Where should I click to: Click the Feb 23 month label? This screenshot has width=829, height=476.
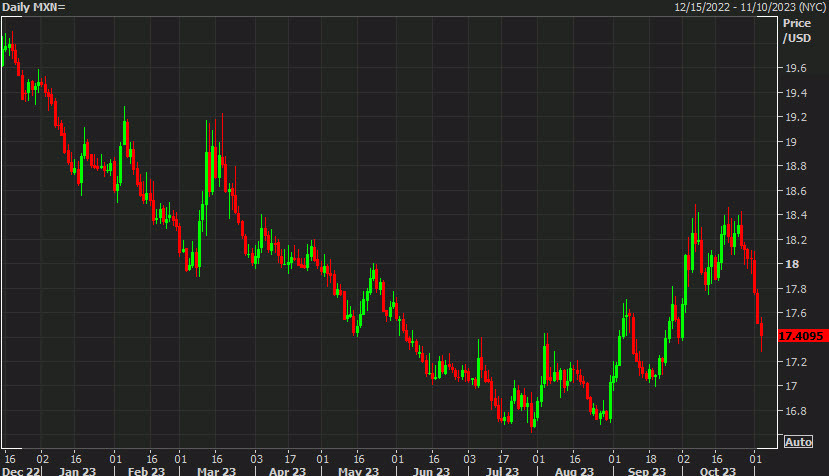(146, 471)
